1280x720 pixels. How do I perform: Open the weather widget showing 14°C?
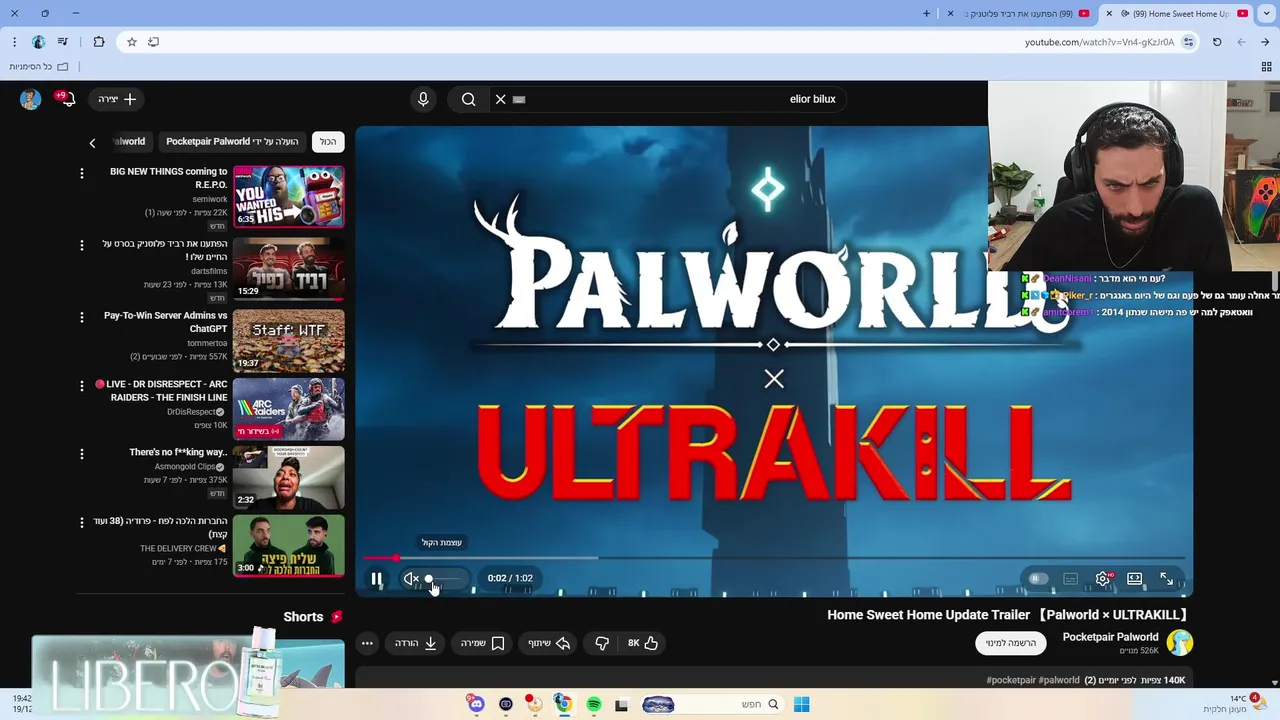coord(1236,704)
